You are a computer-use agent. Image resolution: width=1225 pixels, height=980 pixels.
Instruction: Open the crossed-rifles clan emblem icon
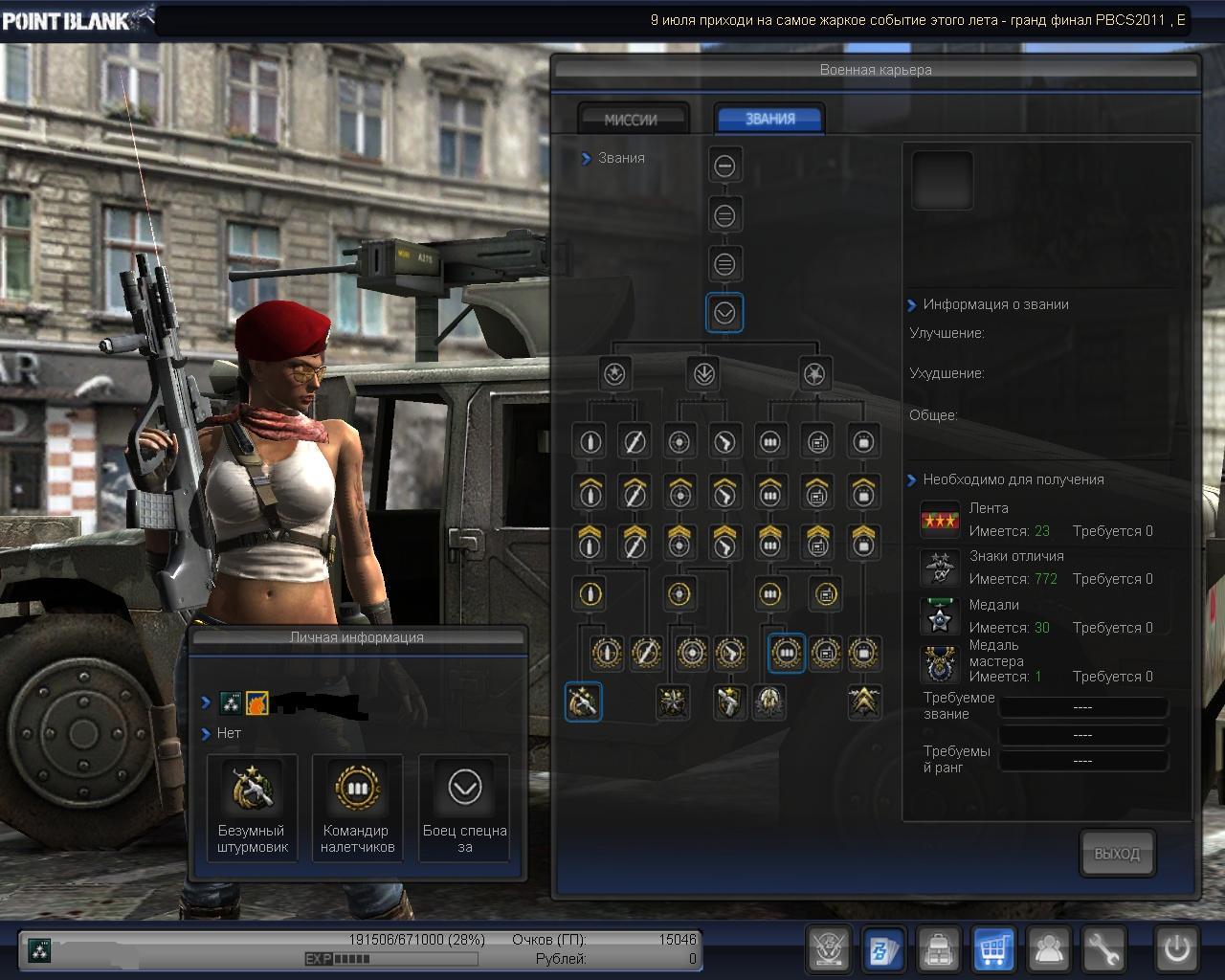point(829,949)
